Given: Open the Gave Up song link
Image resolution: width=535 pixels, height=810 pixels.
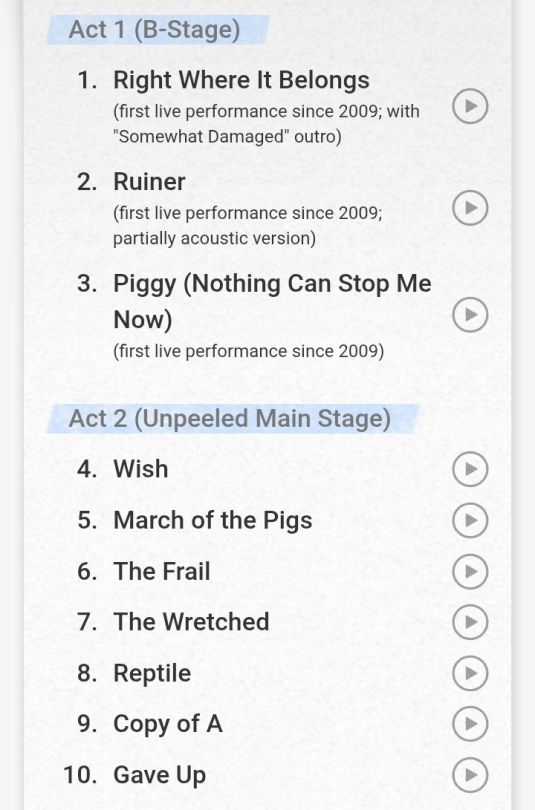Looking at the screenshot, I should click(160, 775).
